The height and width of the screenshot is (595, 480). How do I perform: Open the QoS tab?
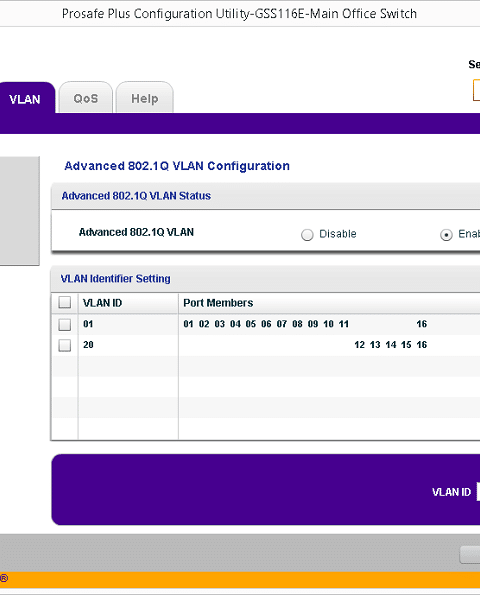pyautogui.click(x=86, y=99)
